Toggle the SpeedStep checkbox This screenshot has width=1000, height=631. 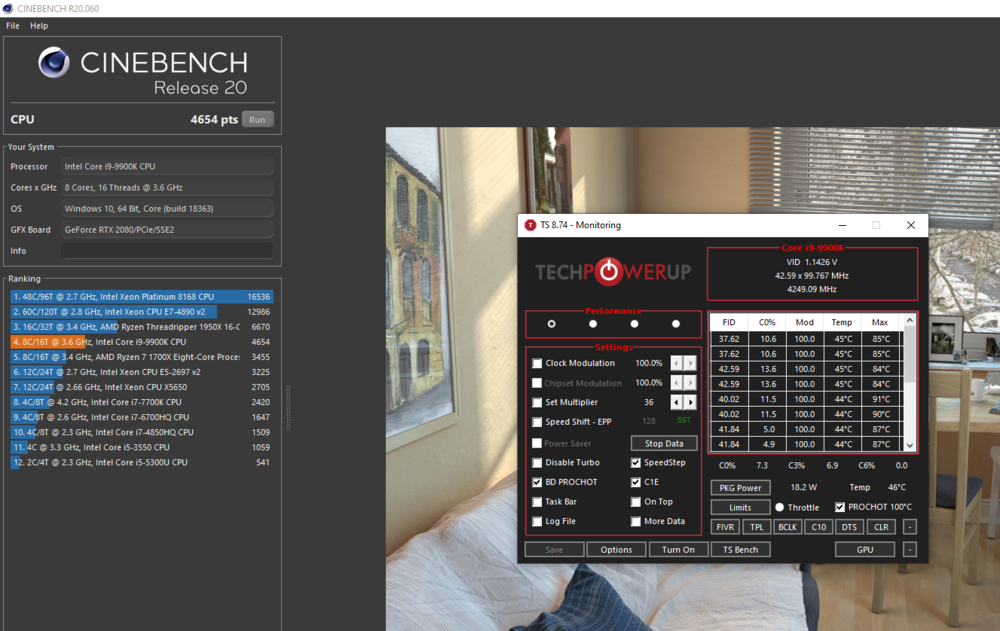(x=636, y=463)
